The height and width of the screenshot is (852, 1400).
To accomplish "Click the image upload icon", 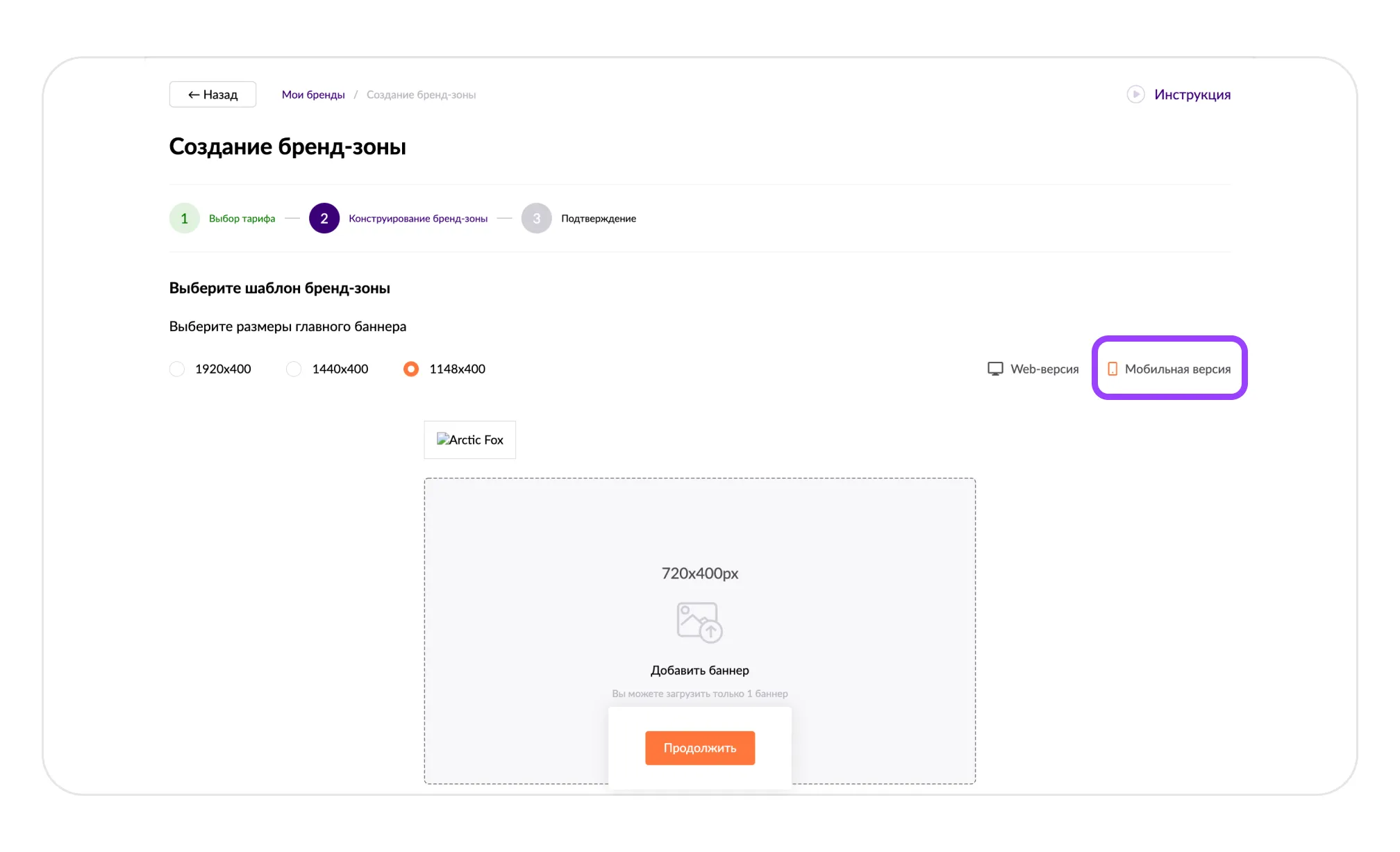I will click(x=699, y=622).
